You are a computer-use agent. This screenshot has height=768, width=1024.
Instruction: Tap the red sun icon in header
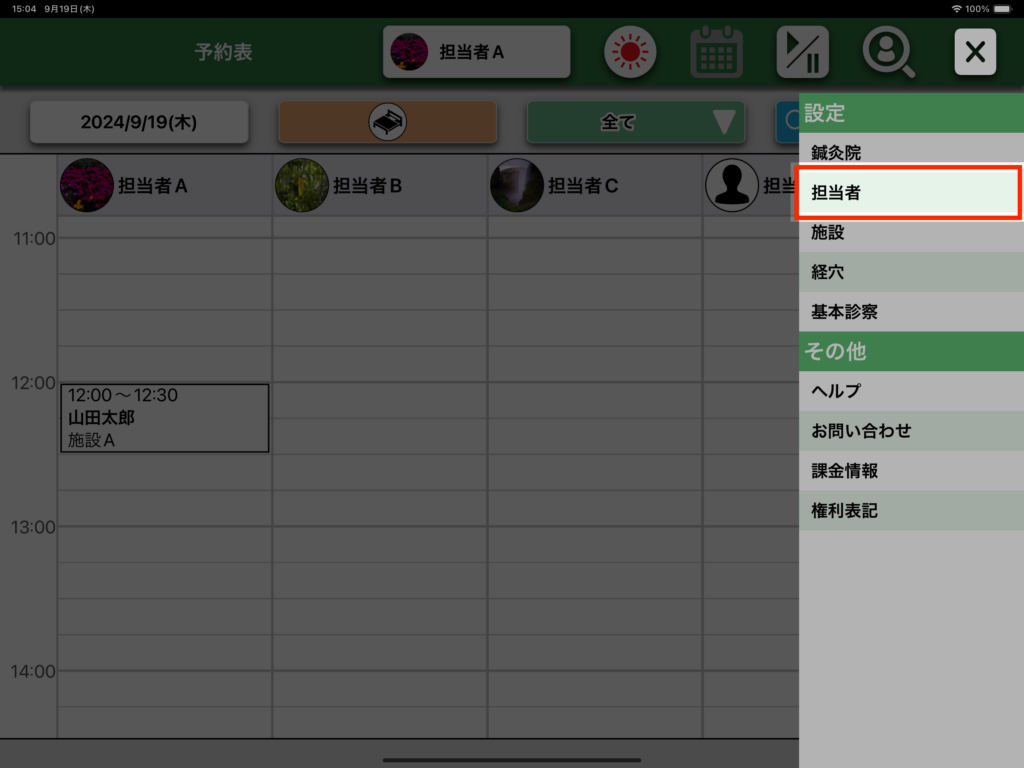pyautogui.click(x=629, y=52)
